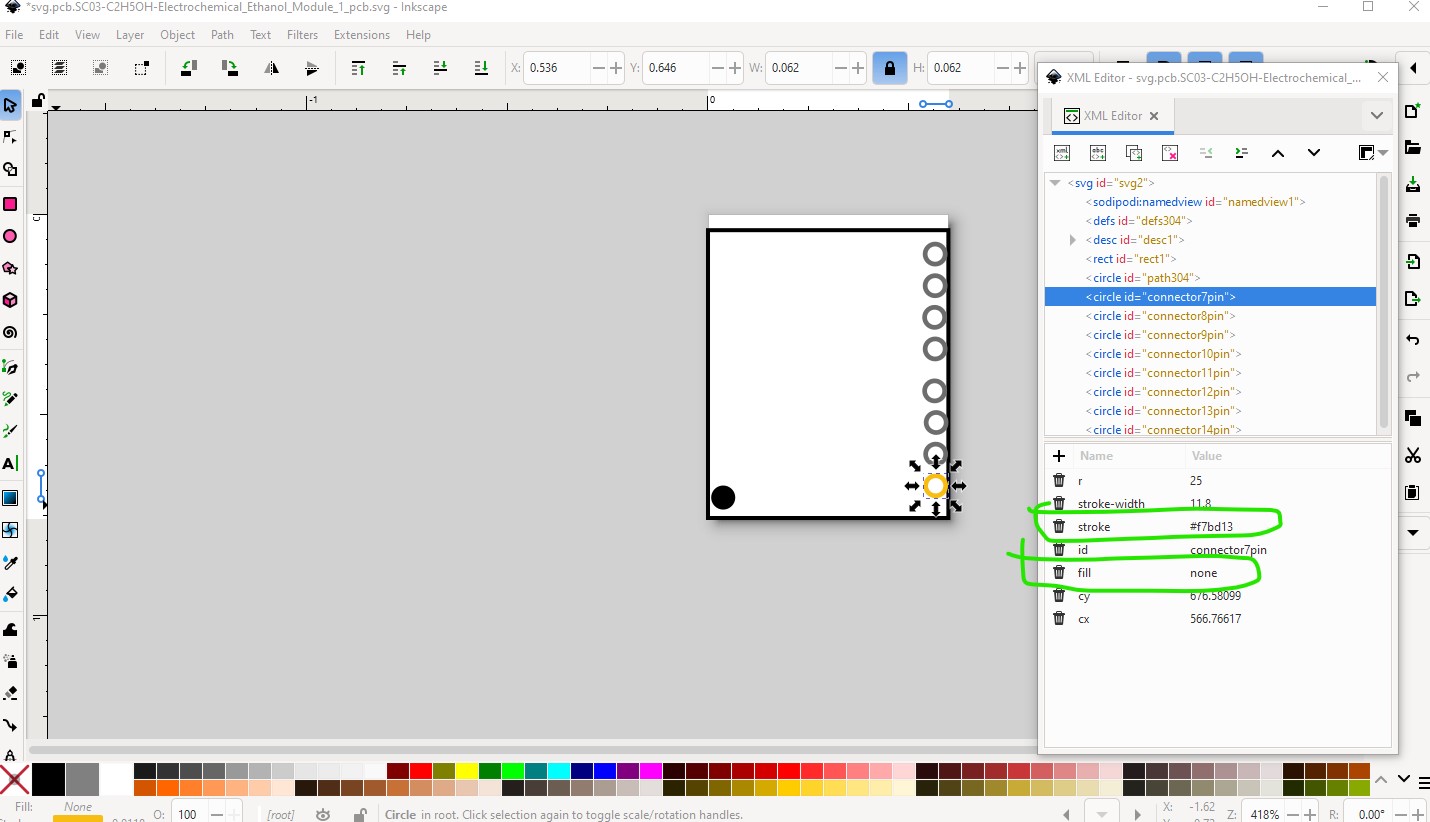The height and width of the screenshot is (822, 1430).
Task: Click the pure red palette swatch
Action: [x=420, y=771]
